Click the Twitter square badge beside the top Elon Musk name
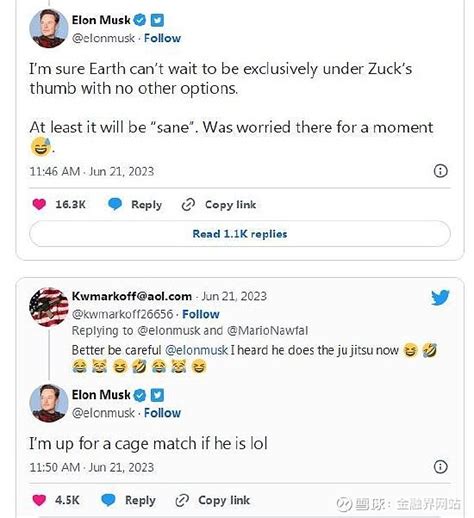This screenshot has height=518, width=474. pos(157,20)
